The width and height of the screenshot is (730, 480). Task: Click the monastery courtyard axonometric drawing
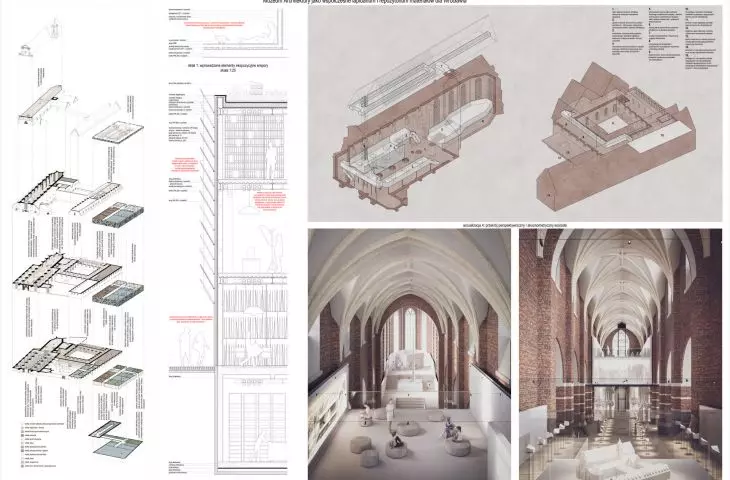coord(616,137)
